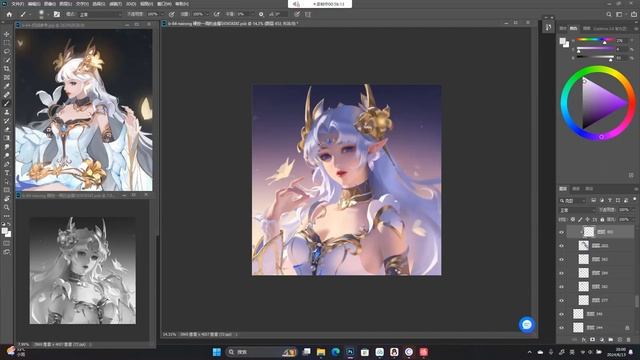The image size is (640, 360).
Task: Open File Explorer from the taskbar
Action: (321, 352)
